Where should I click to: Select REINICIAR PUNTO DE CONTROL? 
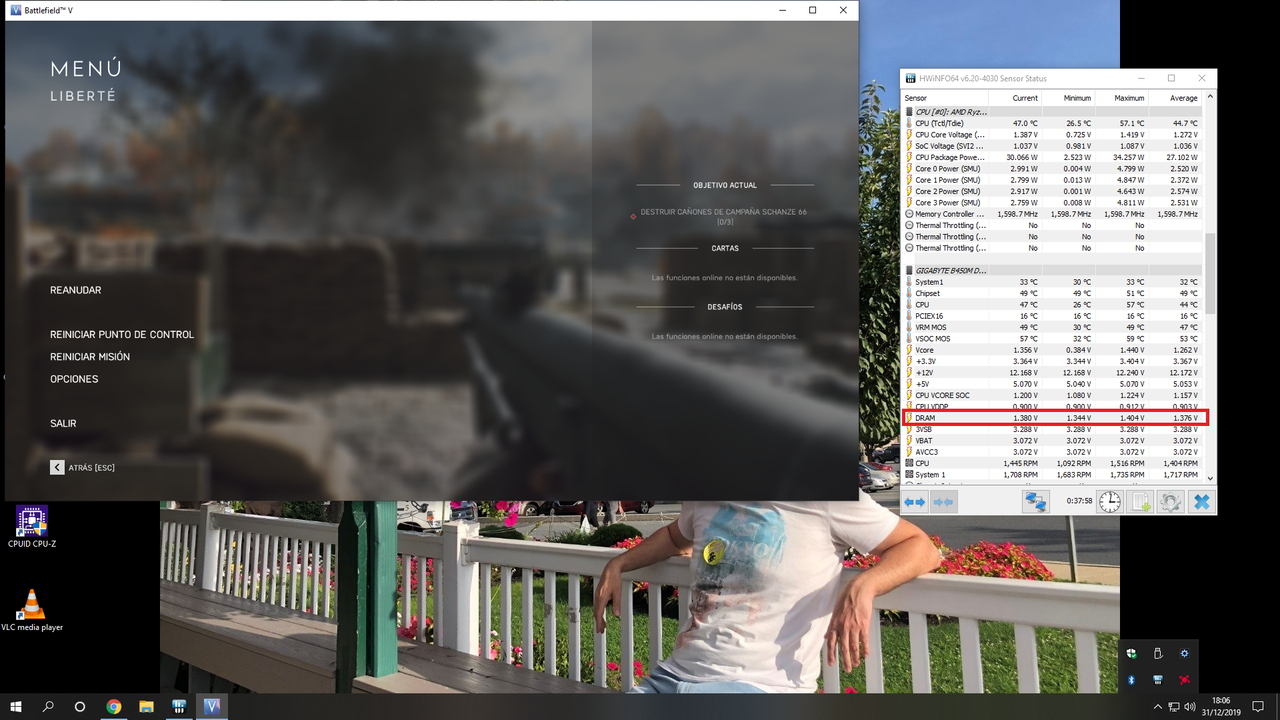coord(122,335)
